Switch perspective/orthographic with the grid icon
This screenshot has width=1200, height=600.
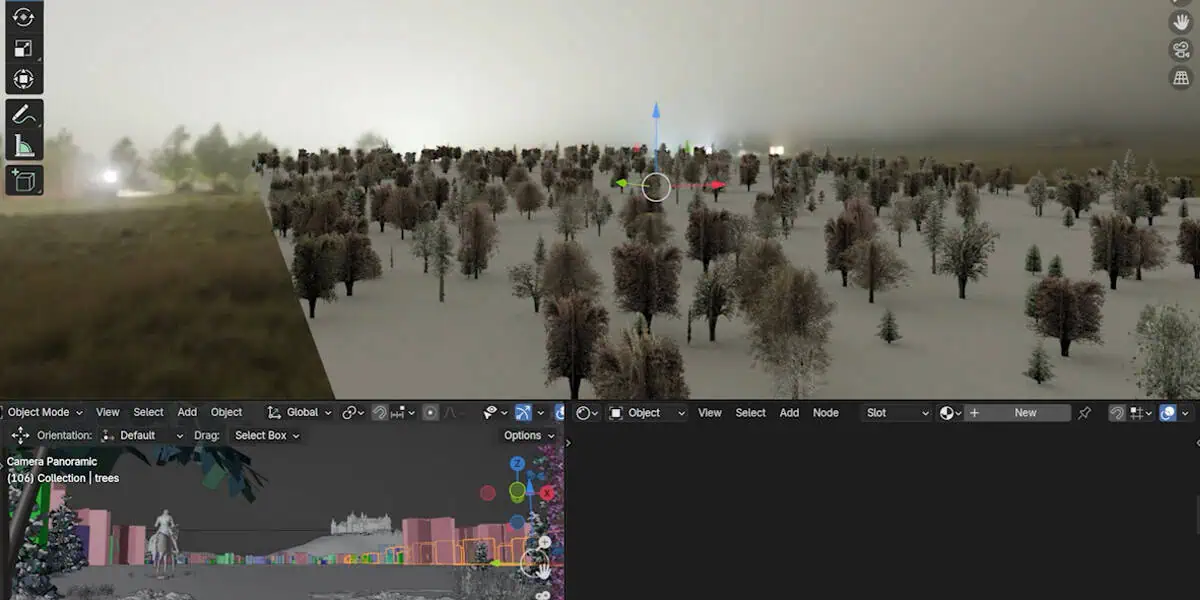pos(1181,78)
